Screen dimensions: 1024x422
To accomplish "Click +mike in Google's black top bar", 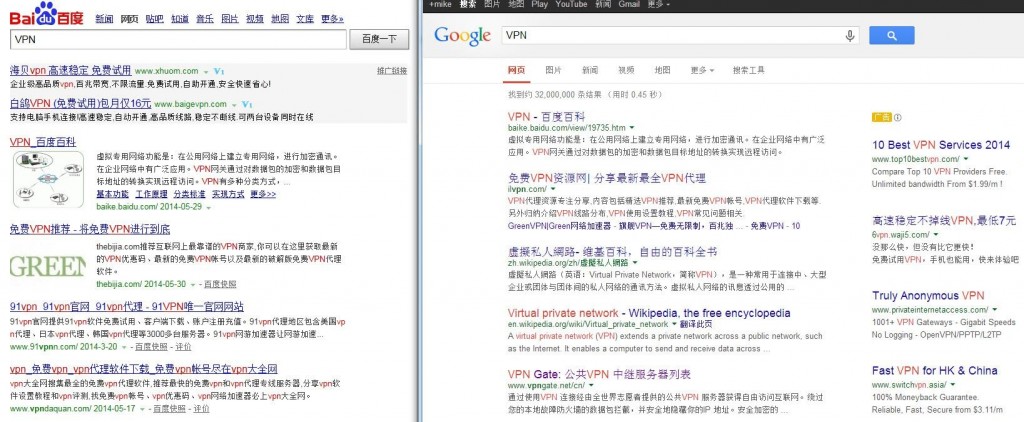I will [440, 5].
